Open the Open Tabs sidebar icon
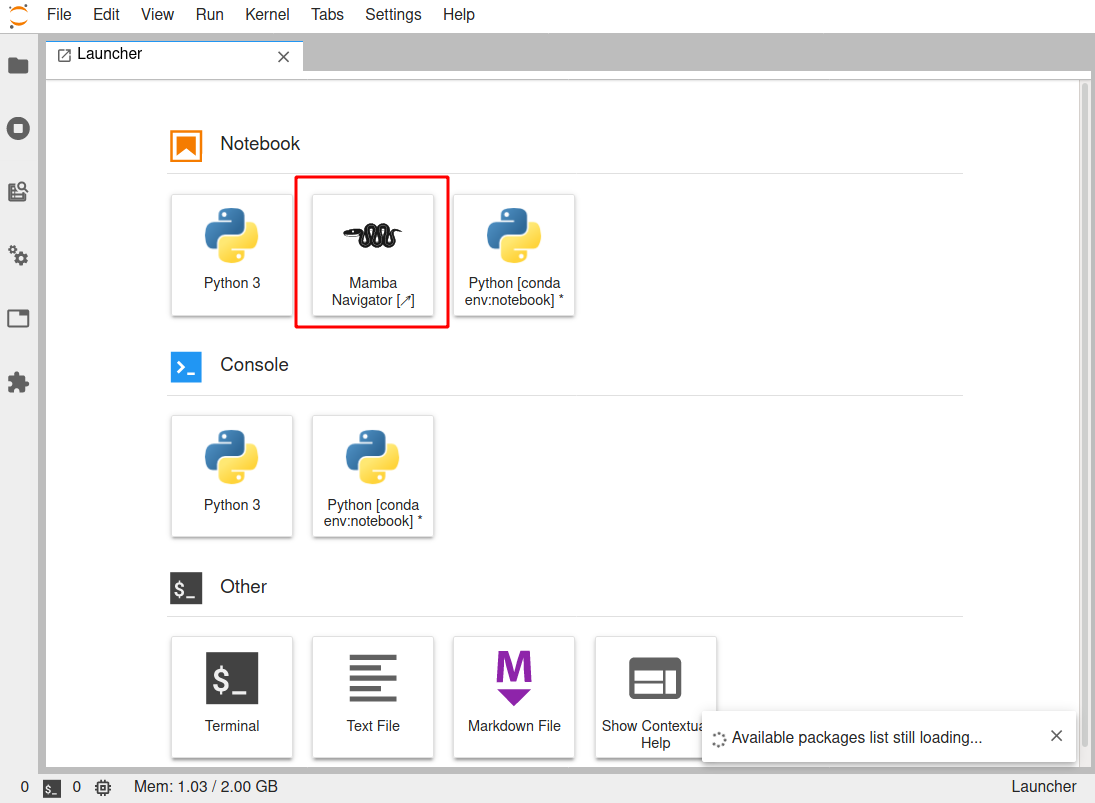 (18, 319)
